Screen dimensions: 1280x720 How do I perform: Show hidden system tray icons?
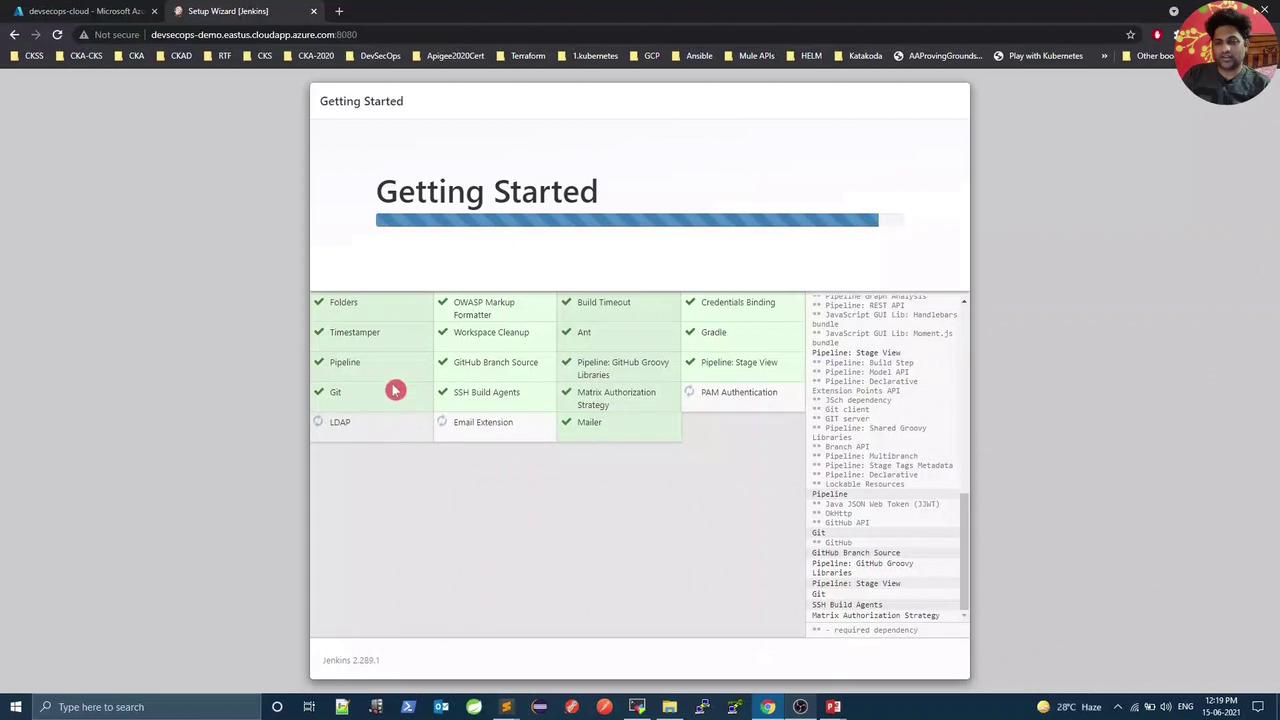[x=1118, y=707]
